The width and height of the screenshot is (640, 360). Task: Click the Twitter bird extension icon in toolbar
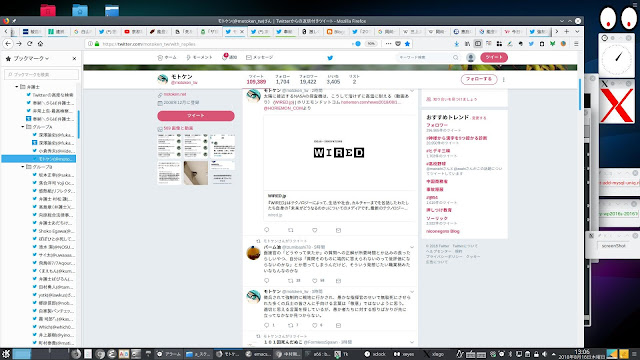[x=531, y=44]
